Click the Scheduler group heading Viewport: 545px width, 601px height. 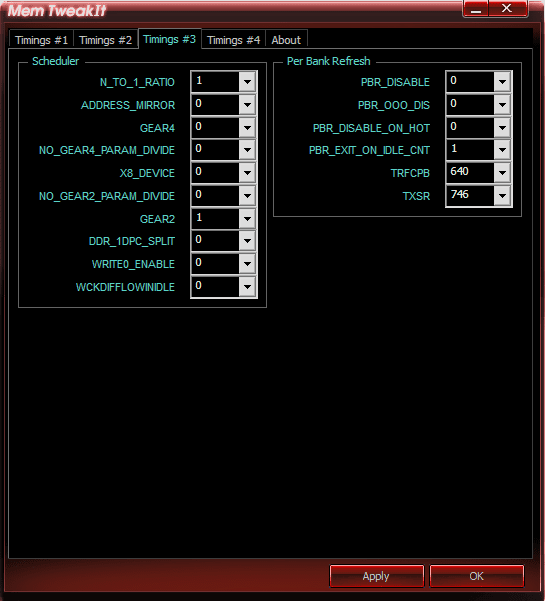(x=56, y=61)
